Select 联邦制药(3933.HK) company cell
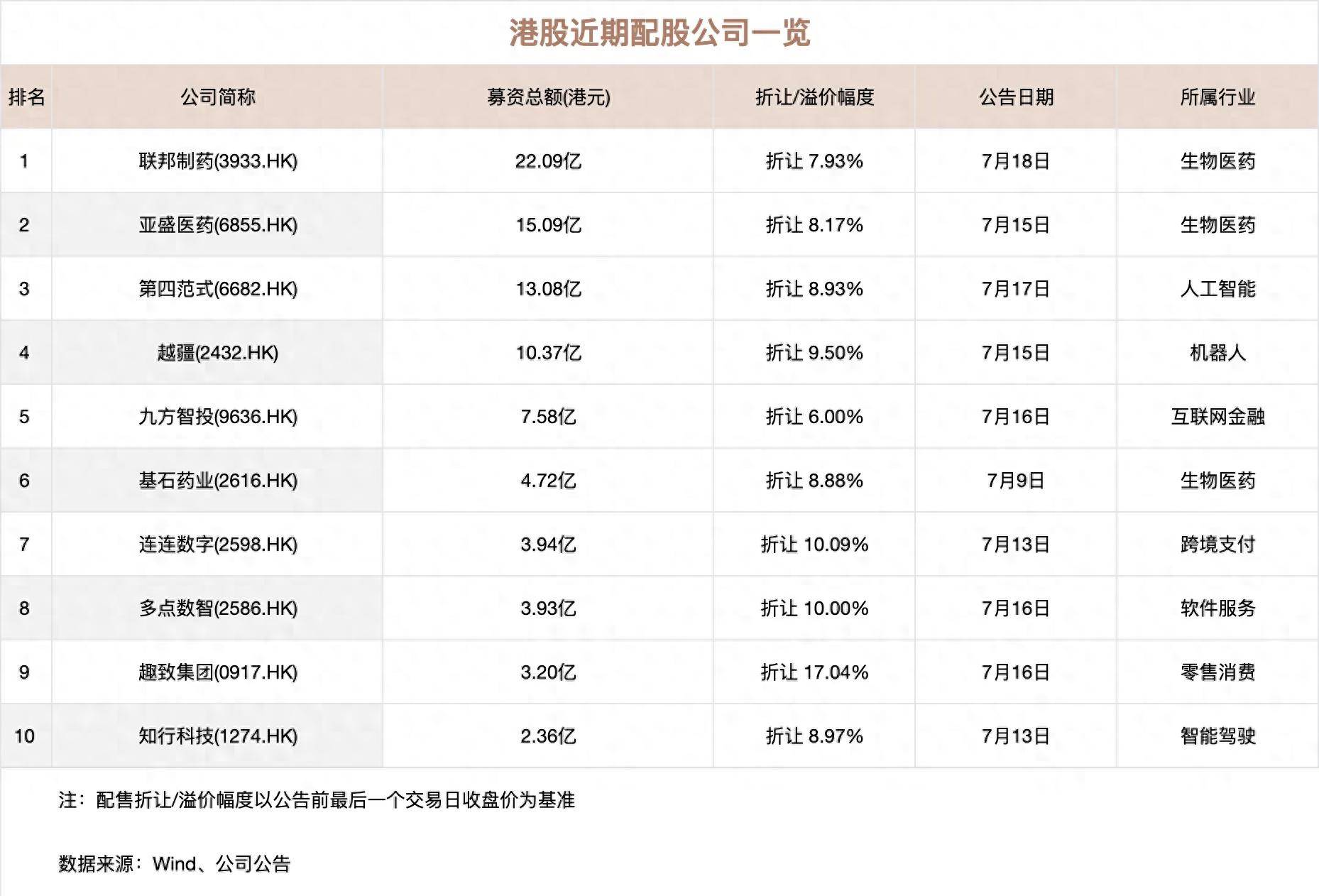 [x=217, y=161]
